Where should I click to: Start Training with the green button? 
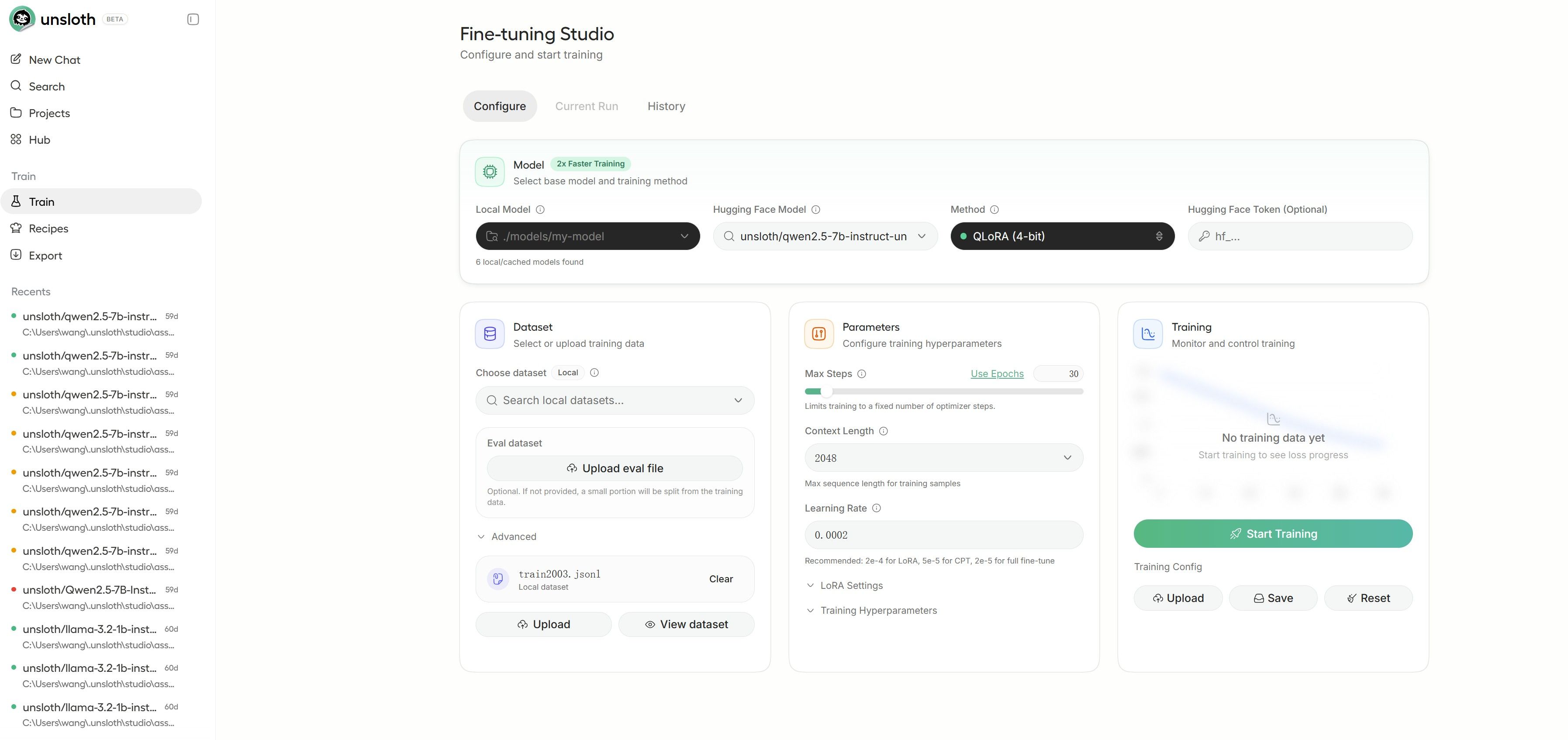[1273, 534]
